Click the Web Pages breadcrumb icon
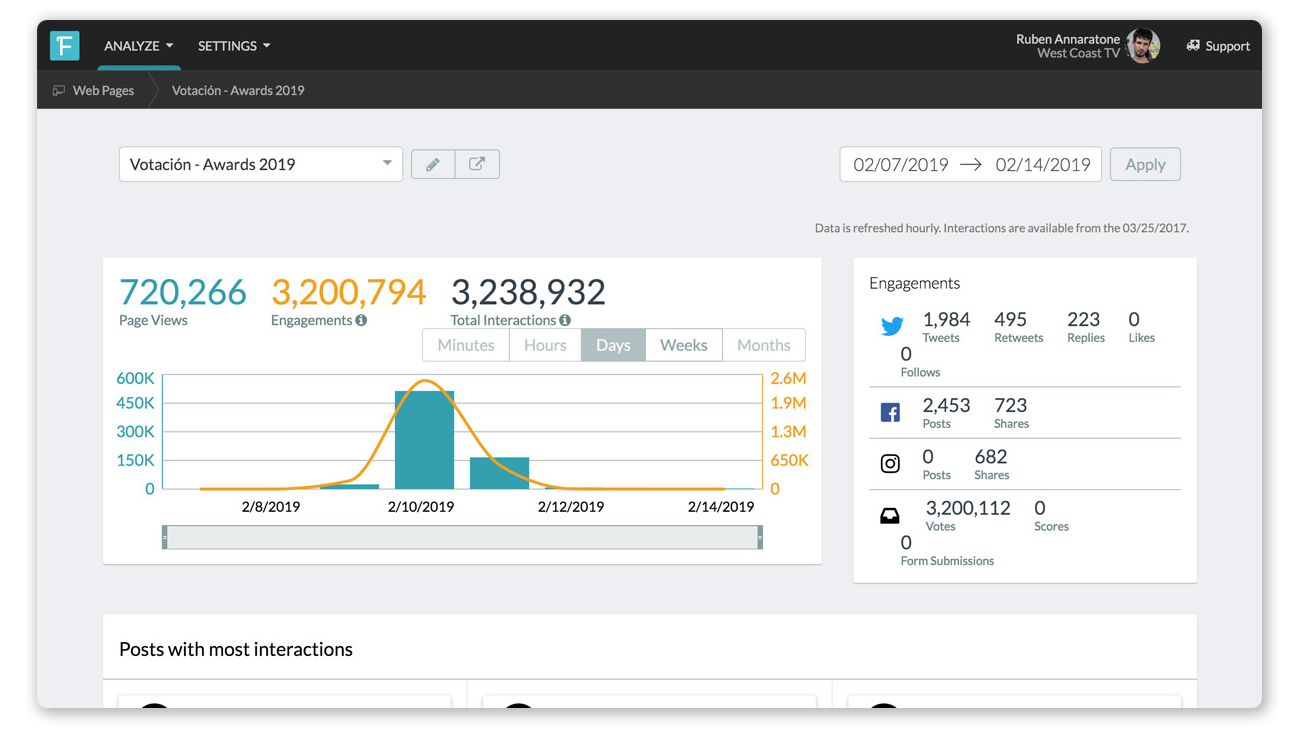This screenshot has width=1297, height=737. 59,90
